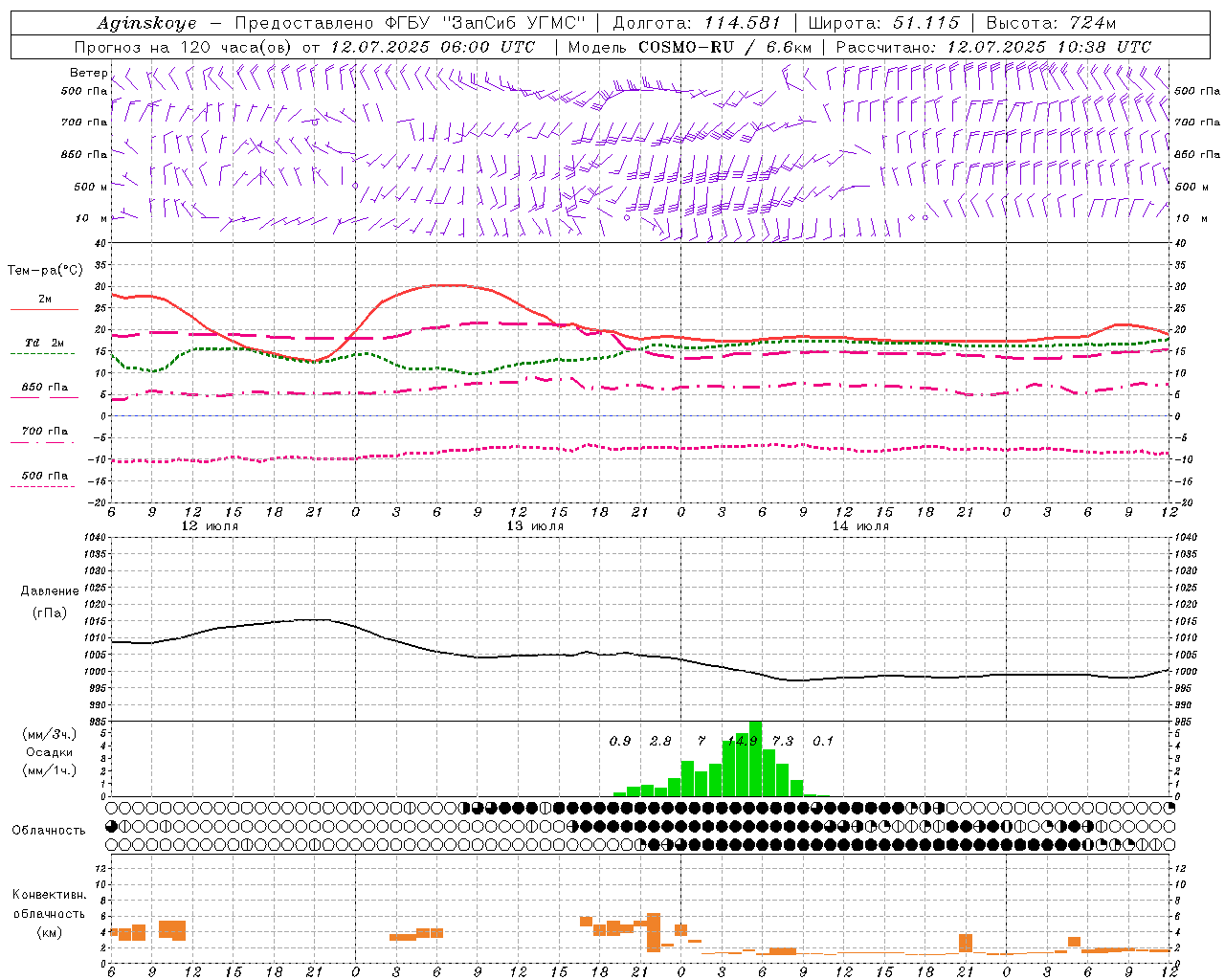Click the Ветер wind panel label

point(88,73)
